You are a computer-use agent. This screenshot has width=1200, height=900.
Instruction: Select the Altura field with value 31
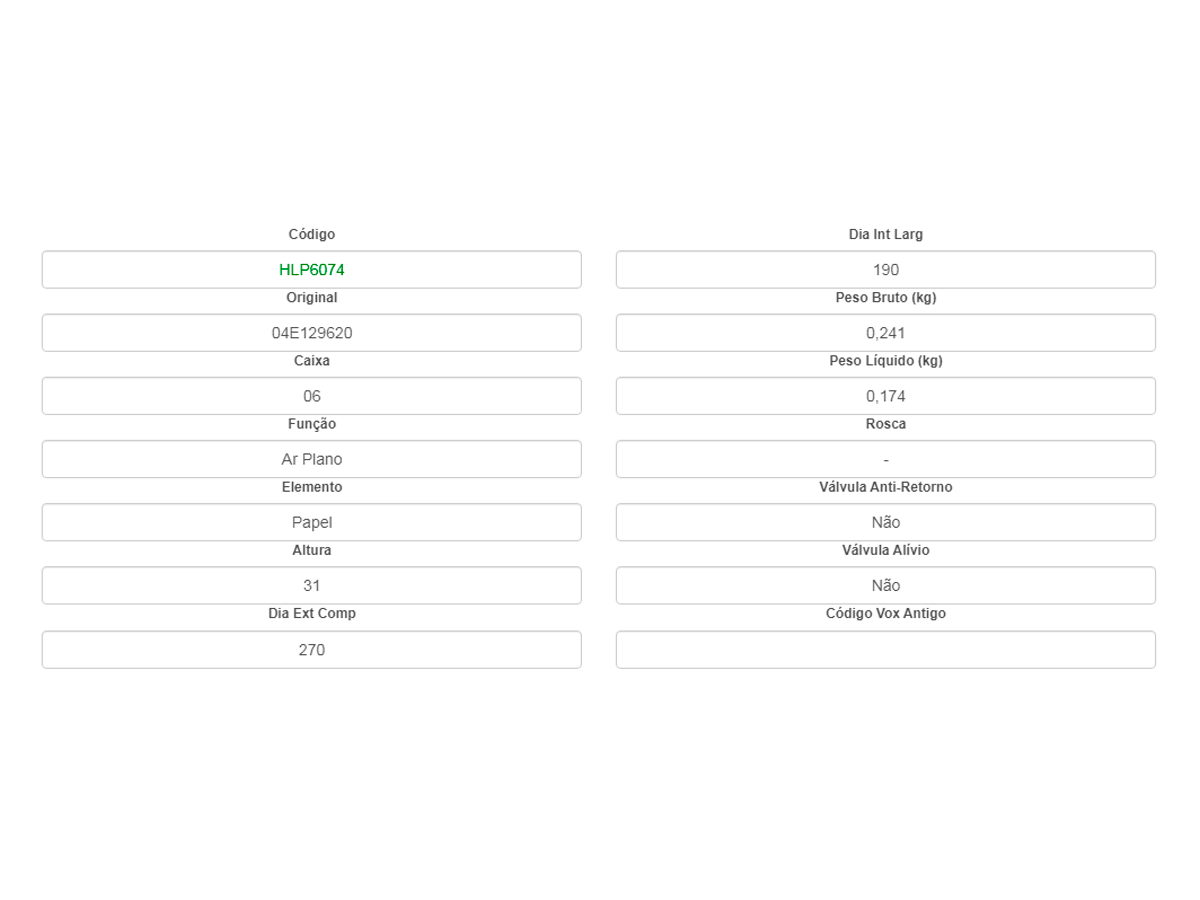(x=311, y=585)
